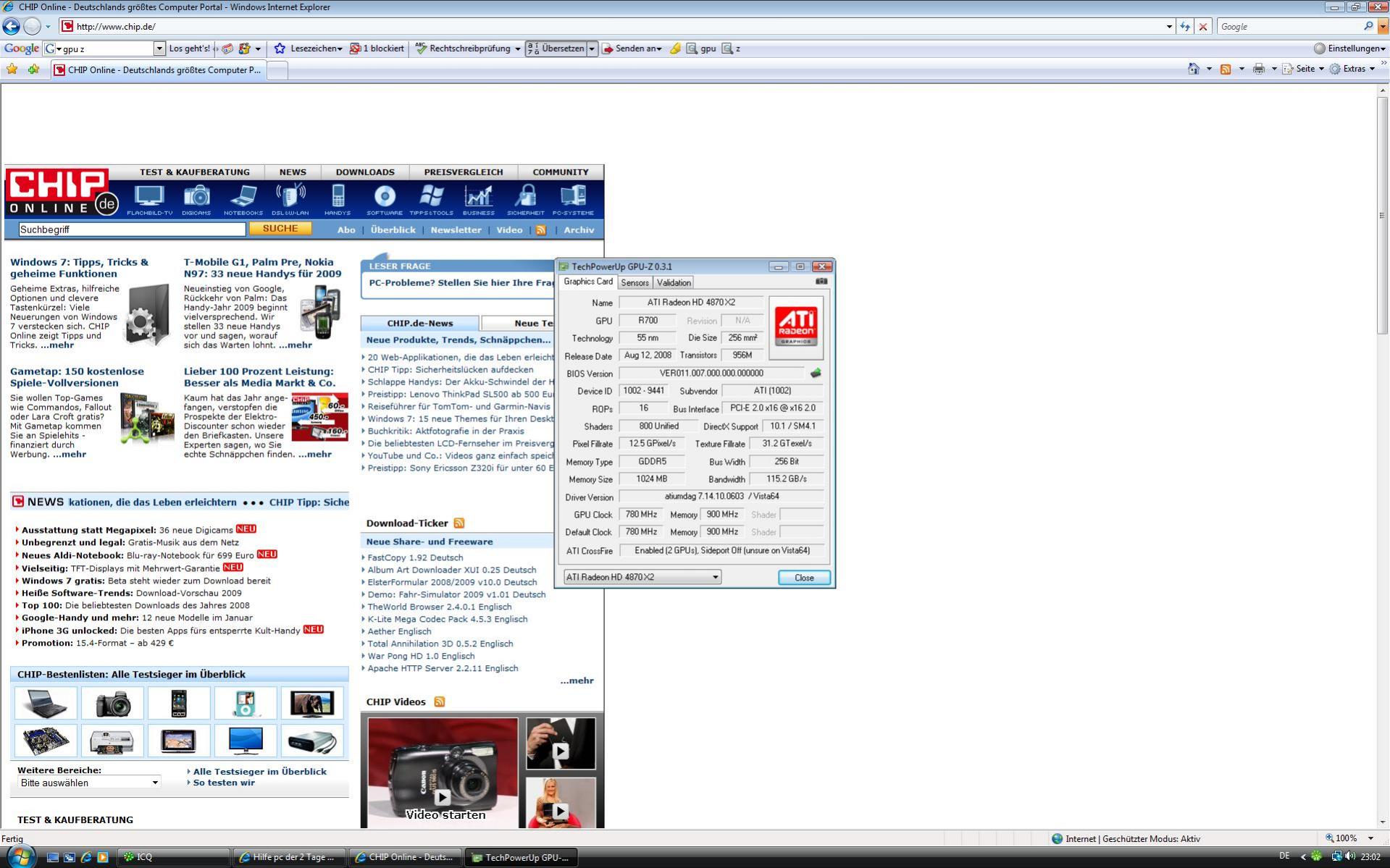Open the Archiv link in navigation bar

(579, 230)
